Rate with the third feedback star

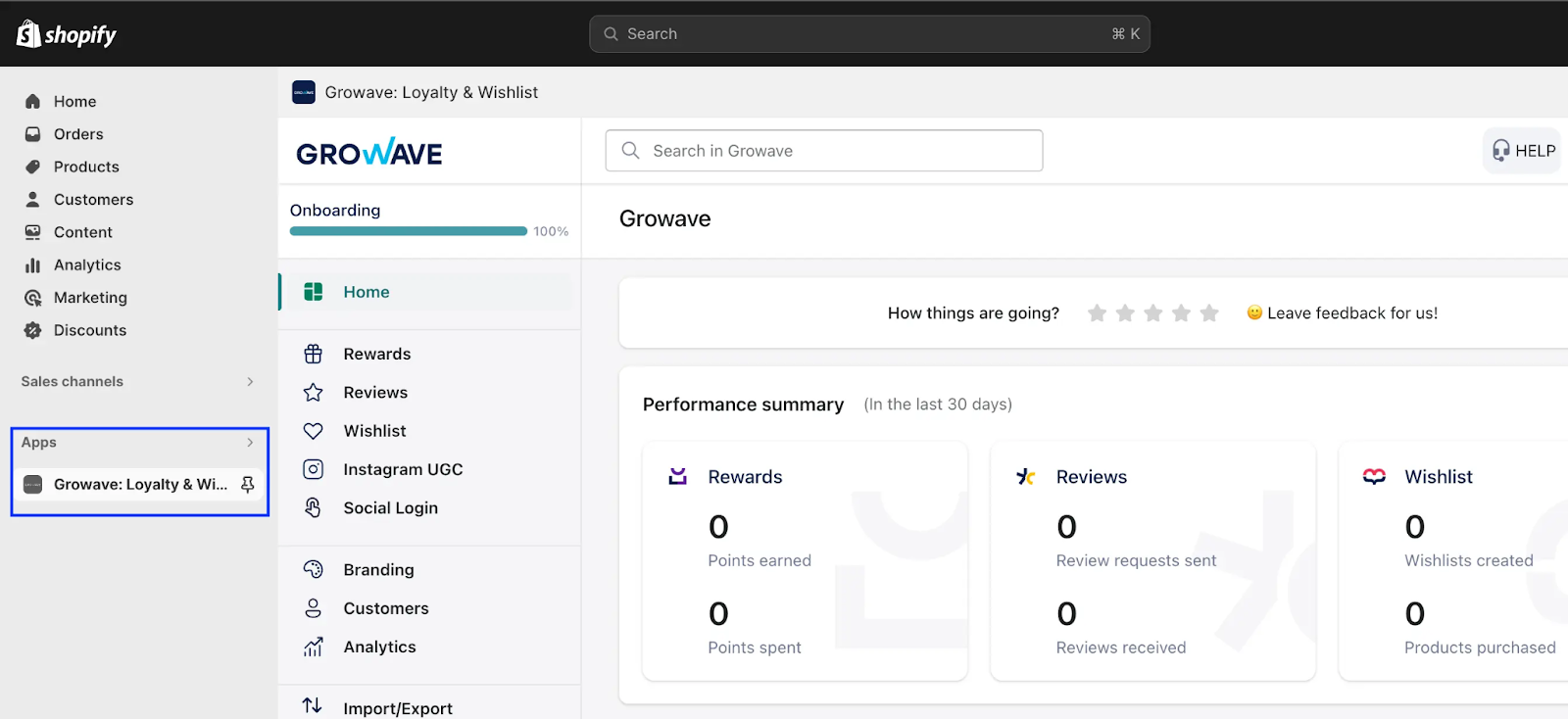1153,312
